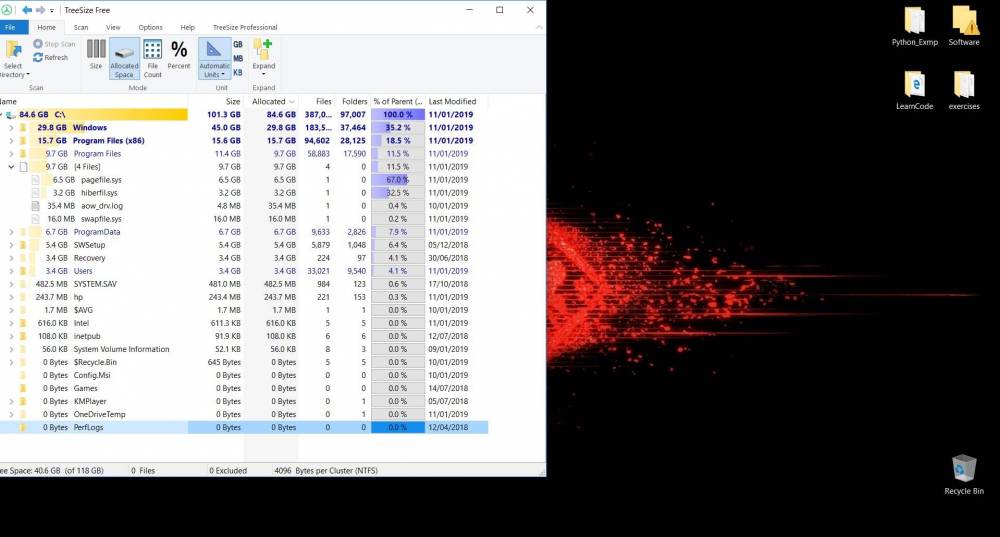Switch to the Home ribbon tab

click(x=46, y=27)
